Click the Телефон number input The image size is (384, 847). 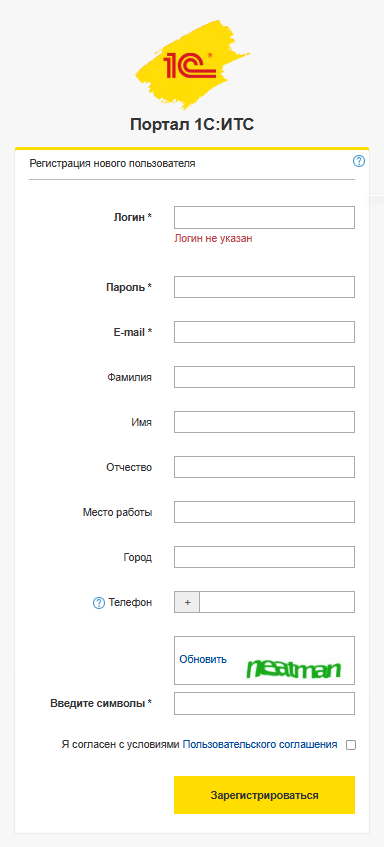[277, 602]
